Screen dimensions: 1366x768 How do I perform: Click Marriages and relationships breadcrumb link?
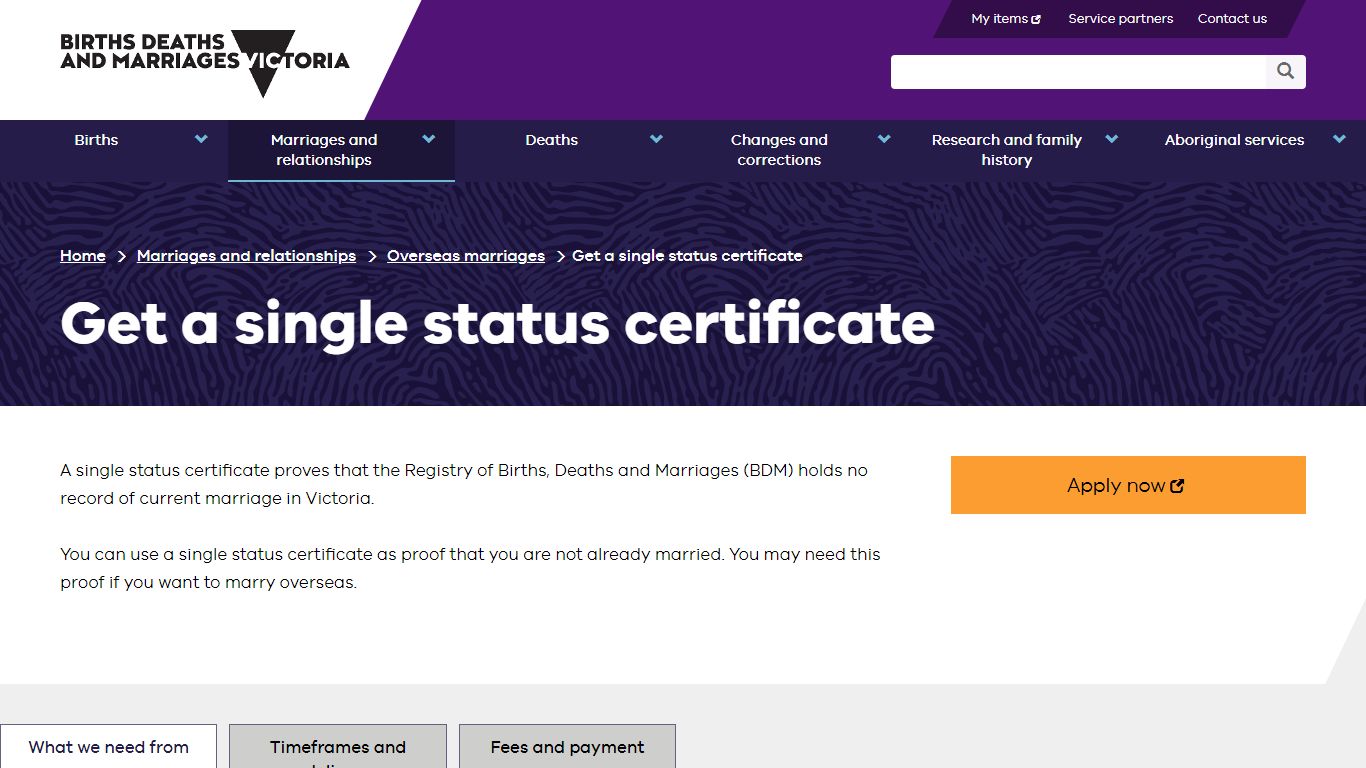pyautogui.click(x=246, y=256)
